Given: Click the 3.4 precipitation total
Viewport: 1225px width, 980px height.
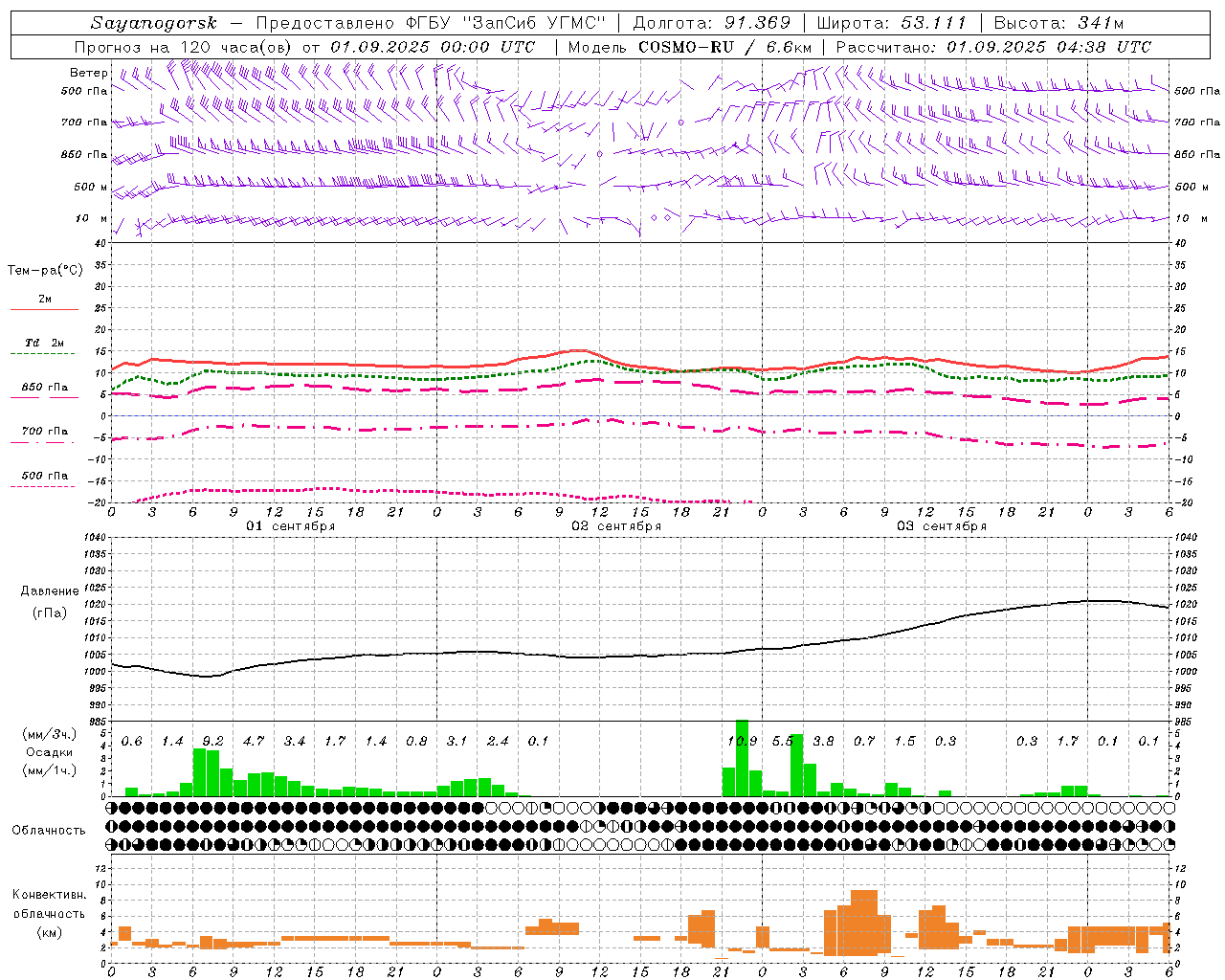Looking at the screenshot, I should pos(295,741).
